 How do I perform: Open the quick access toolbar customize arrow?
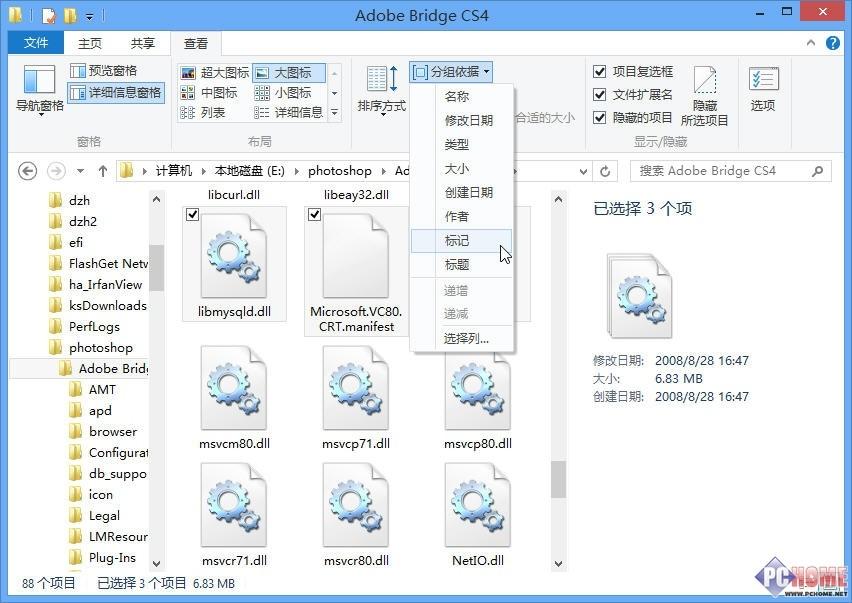(90, 17)
